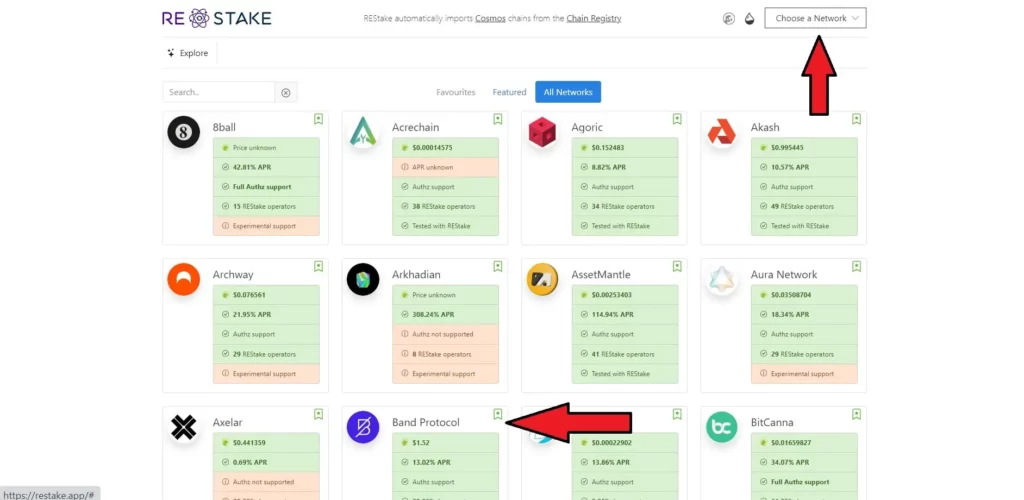Image resolution: width=1024 pixels, height=500 pixels.
Task: Click the REStake logo
Action: tap(216, 18)
